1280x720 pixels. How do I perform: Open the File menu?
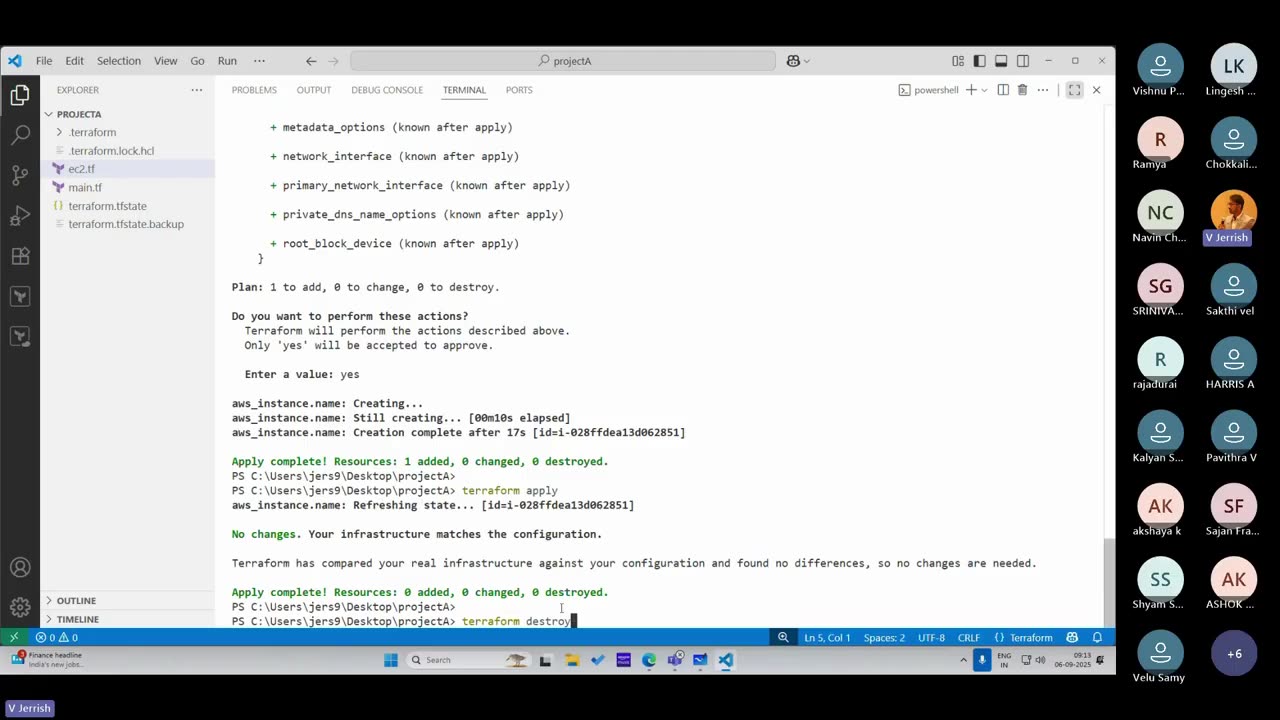[x=44, y=61]
